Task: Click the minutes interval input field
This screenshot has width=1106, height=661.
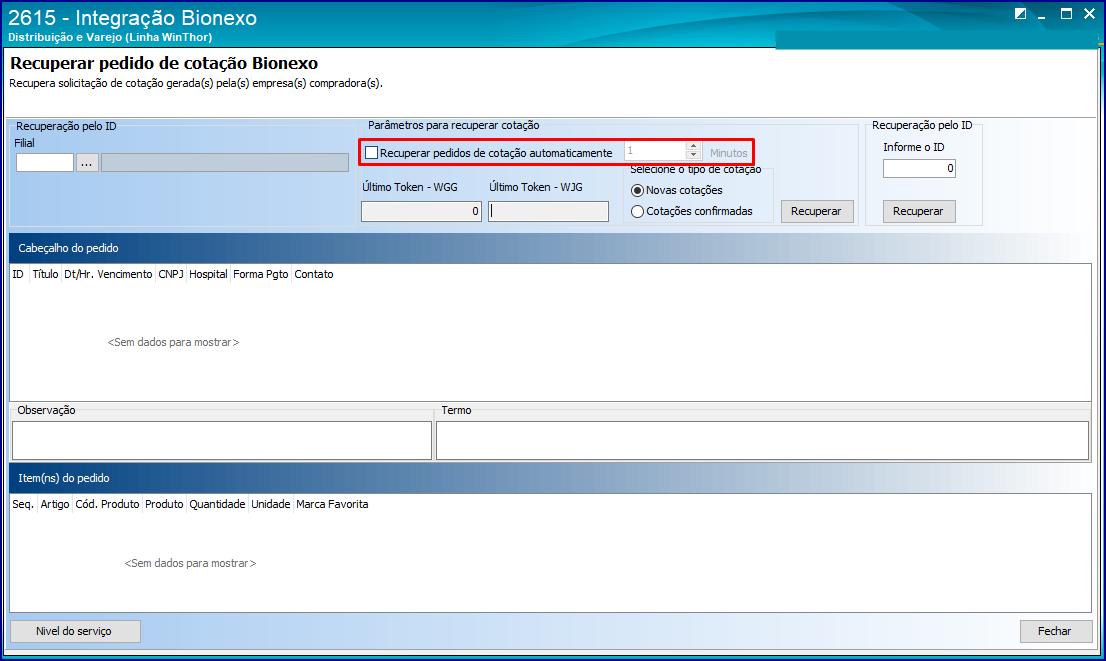Action: coord(655,151)
